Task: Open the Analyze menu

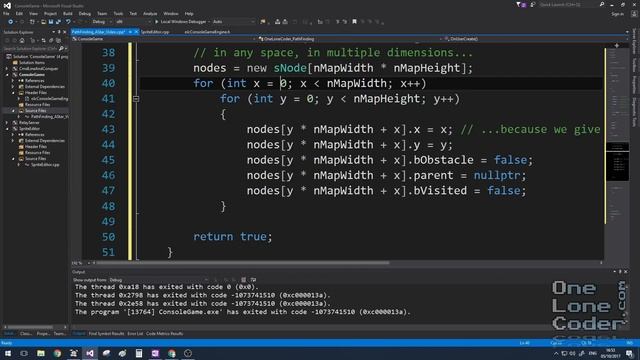Action: 150,13
